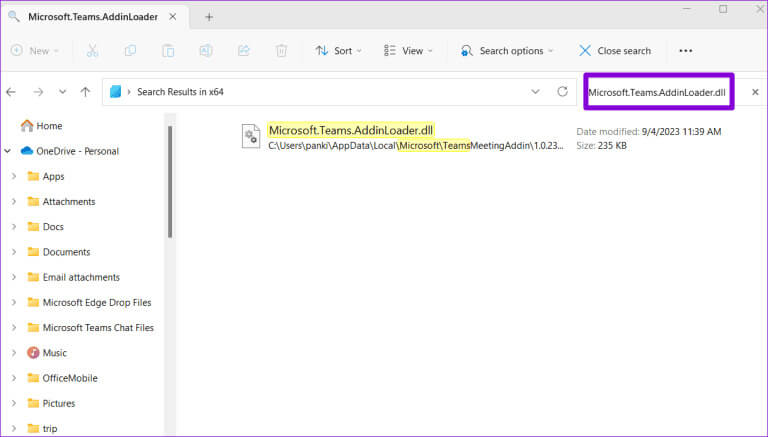Click the Cut scissors icon
The width and height of the screenshot is (768, 437).
pyautogui.click(x=92, y=50)
